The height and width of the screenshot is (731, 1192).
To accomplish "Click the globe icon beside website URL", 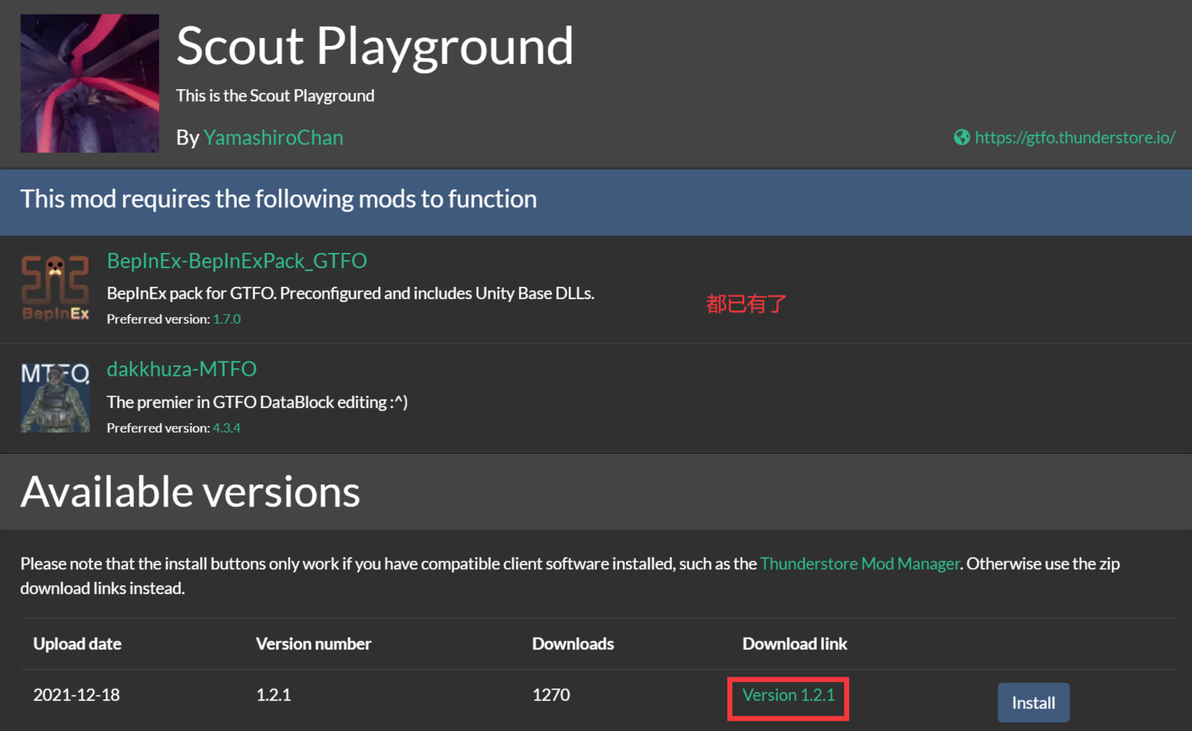I will click(x=961, y=137).
